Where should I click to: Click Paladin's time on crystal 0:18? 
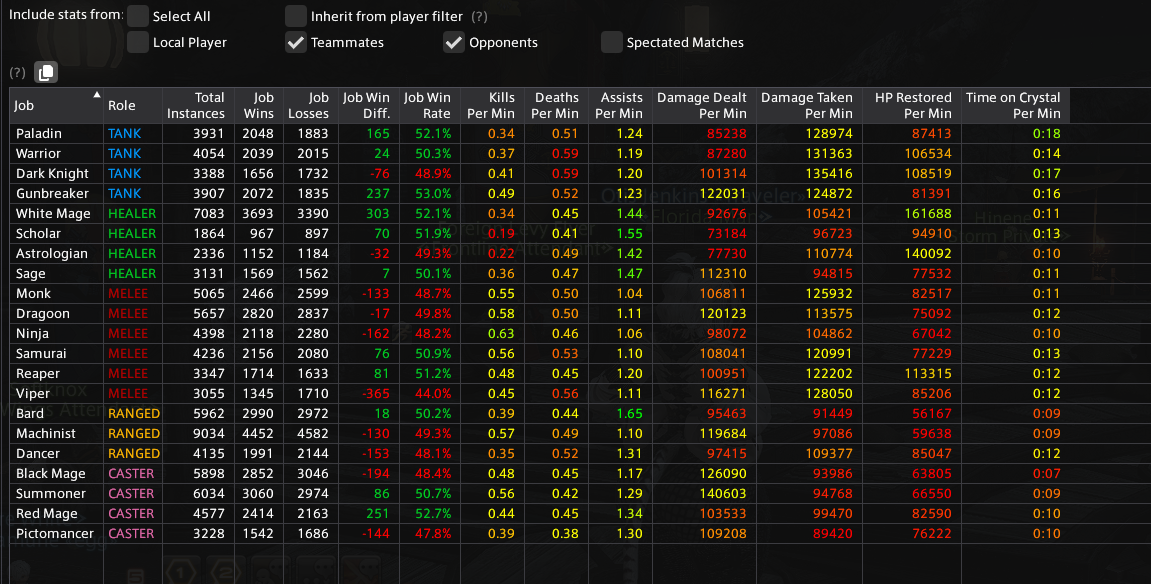[x=1047, y=134]
